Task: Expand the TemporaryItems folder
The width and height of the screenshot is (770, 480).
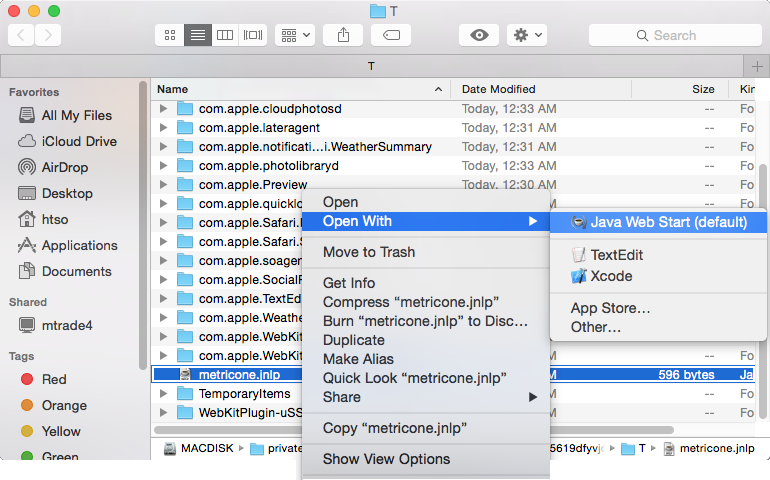Action: 164,394
